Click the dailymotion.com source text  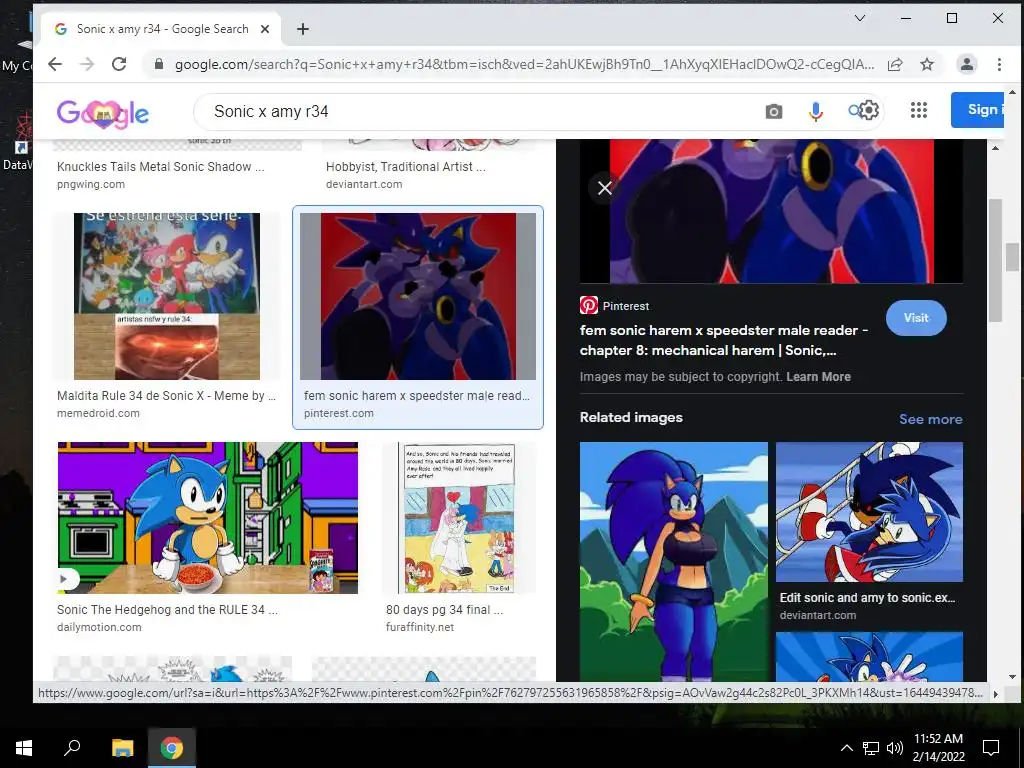click(99, 628)
